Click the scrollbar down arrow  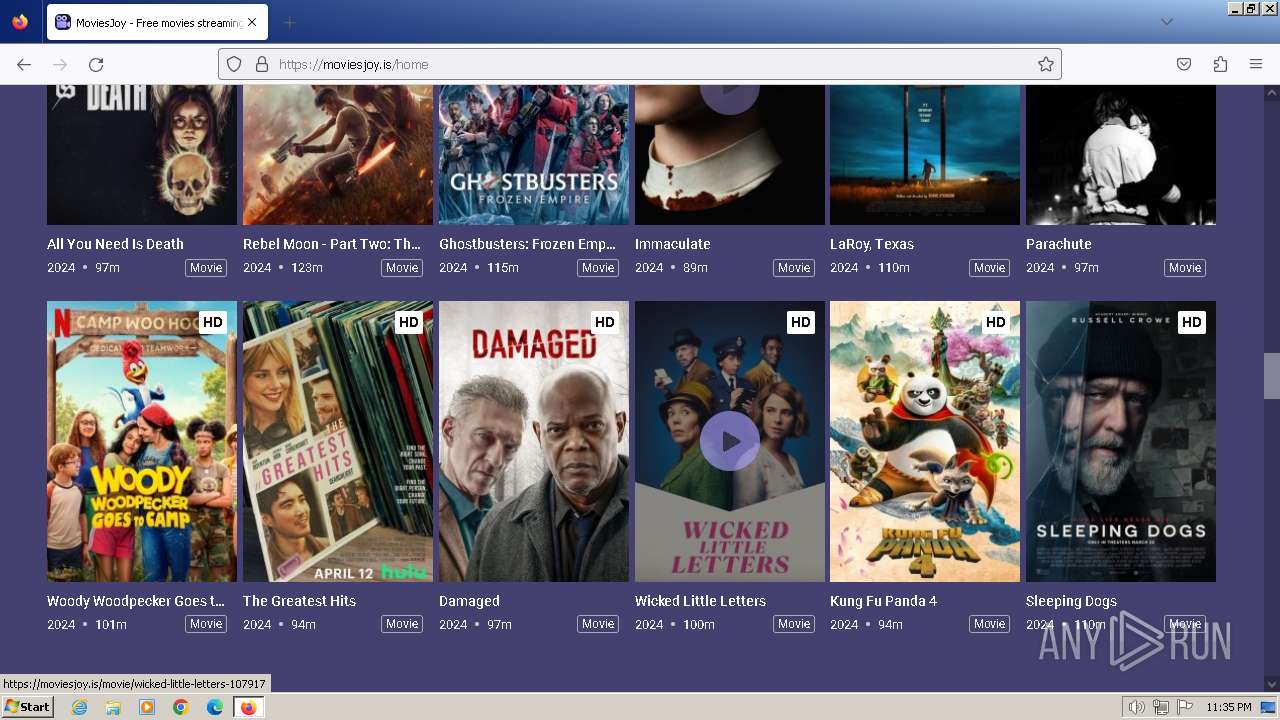(x=1271, y=684)
